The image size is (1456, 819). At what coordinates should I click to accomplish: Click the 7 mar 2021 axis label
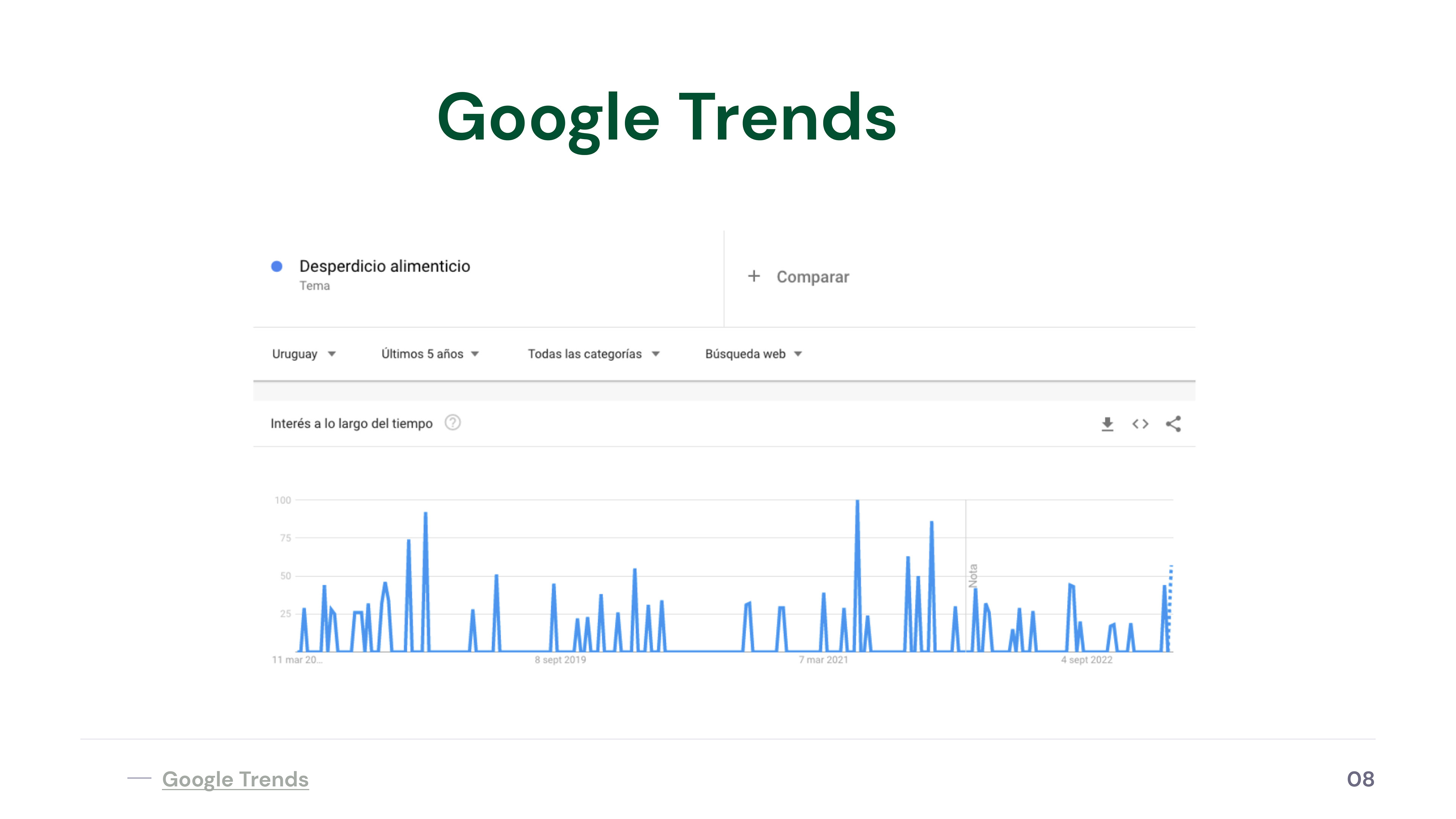pos(824,660)
